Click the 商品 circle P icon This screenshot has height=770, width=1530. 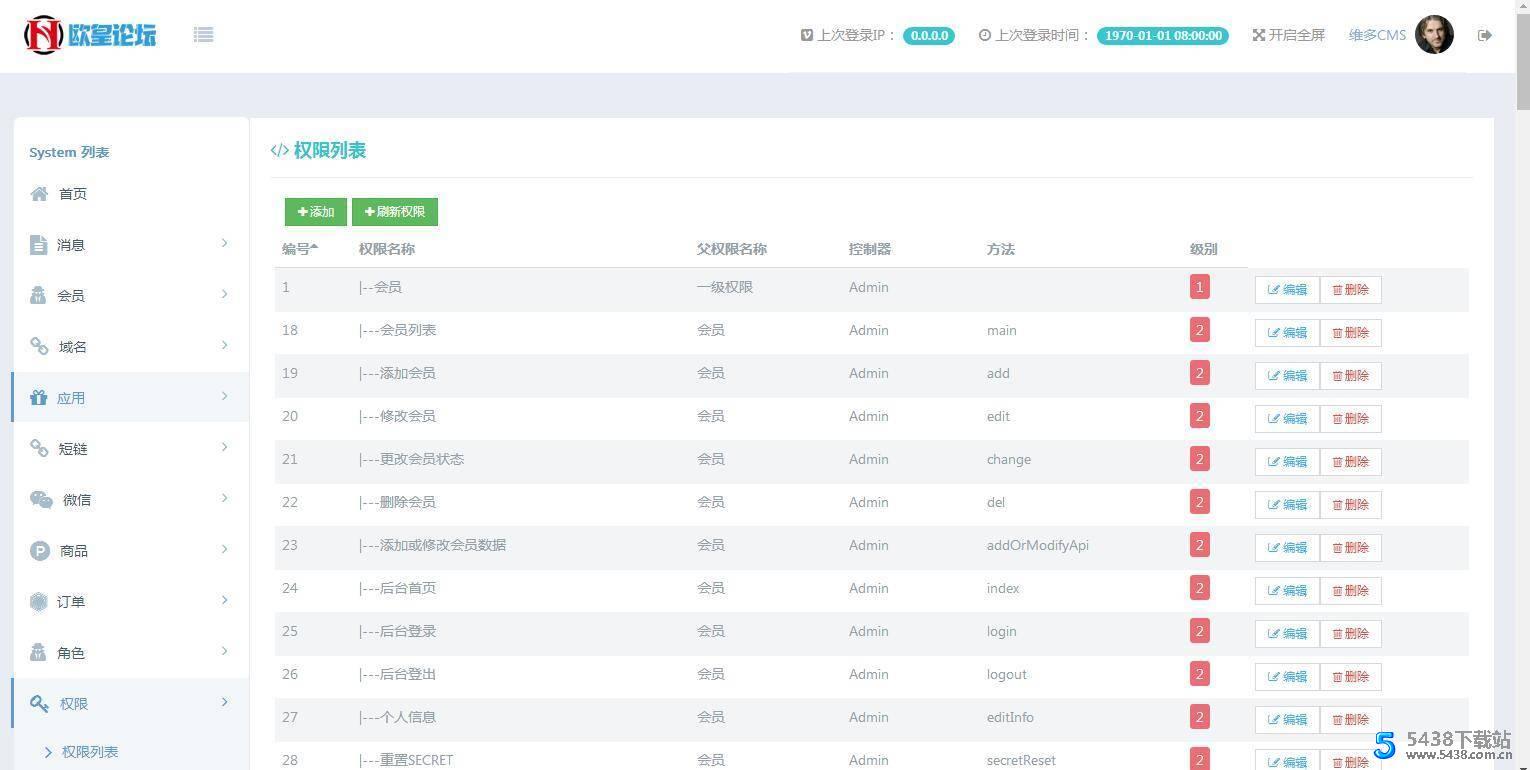point(40,551)
